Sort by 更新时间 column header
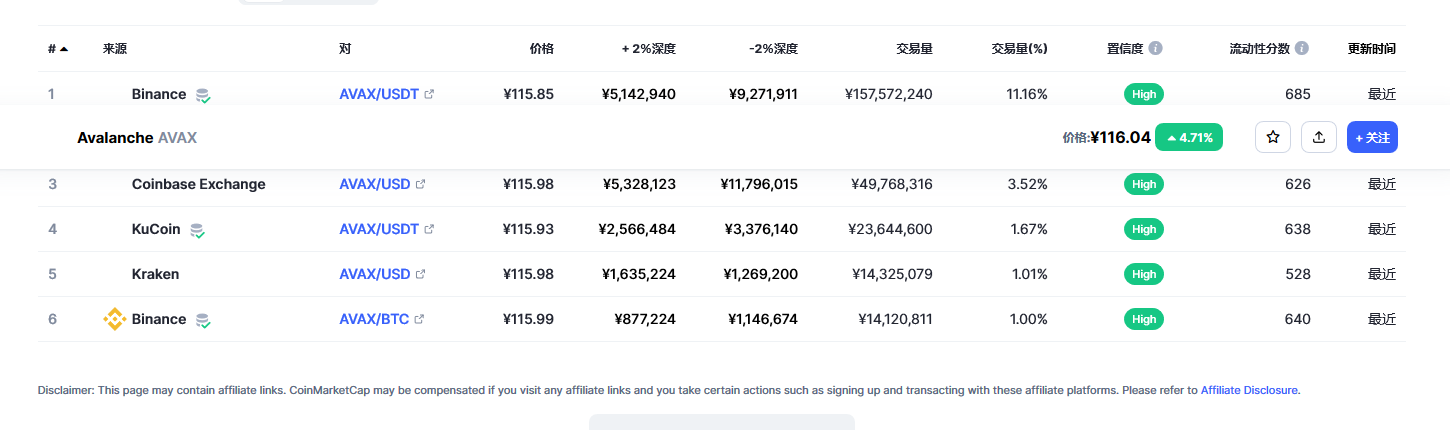This screenshot has height=430, width=1450. click(1372, 48)
